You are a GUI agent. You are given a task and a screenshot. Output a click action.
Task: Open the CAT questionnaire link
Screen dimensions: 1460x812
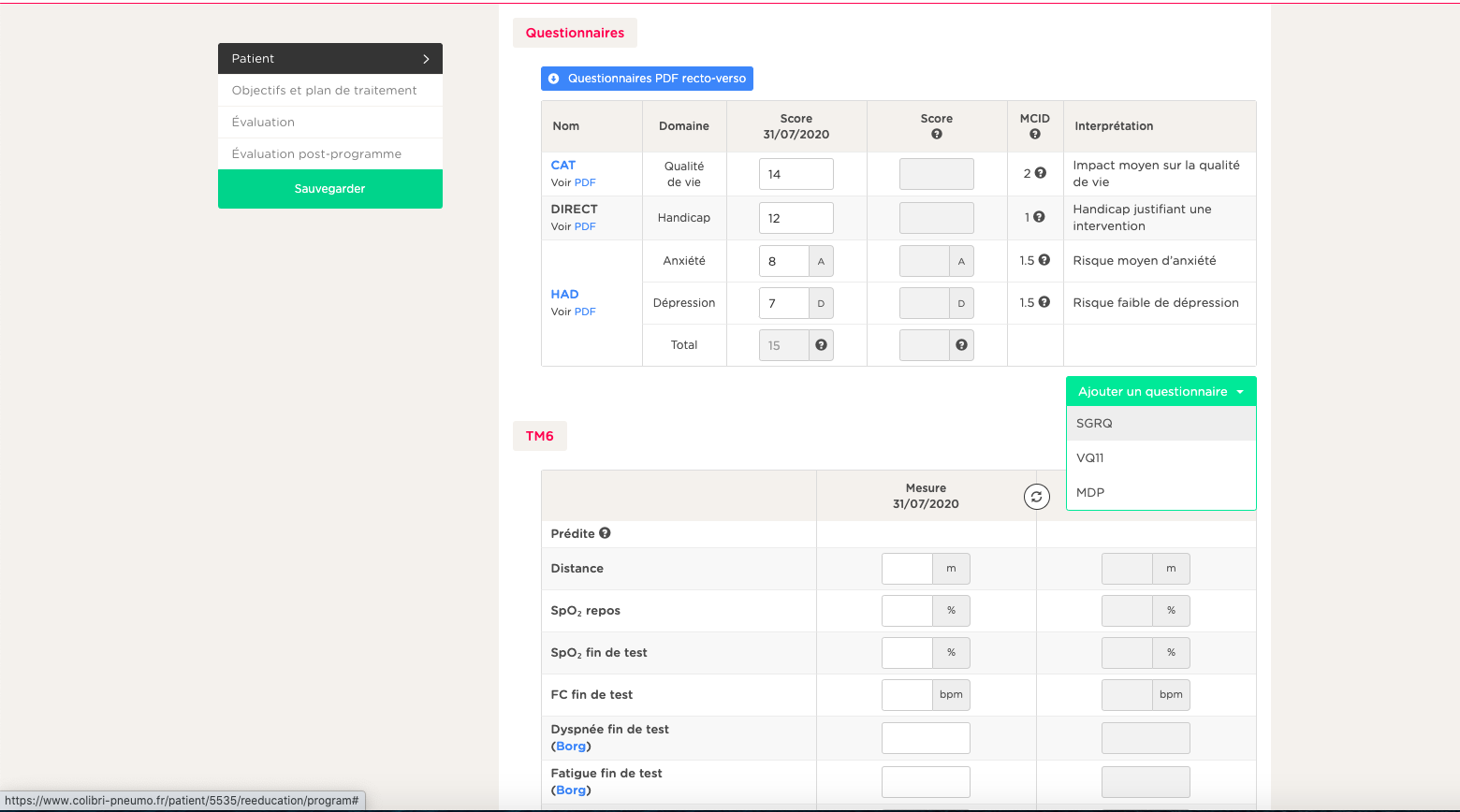pos(562,165)
